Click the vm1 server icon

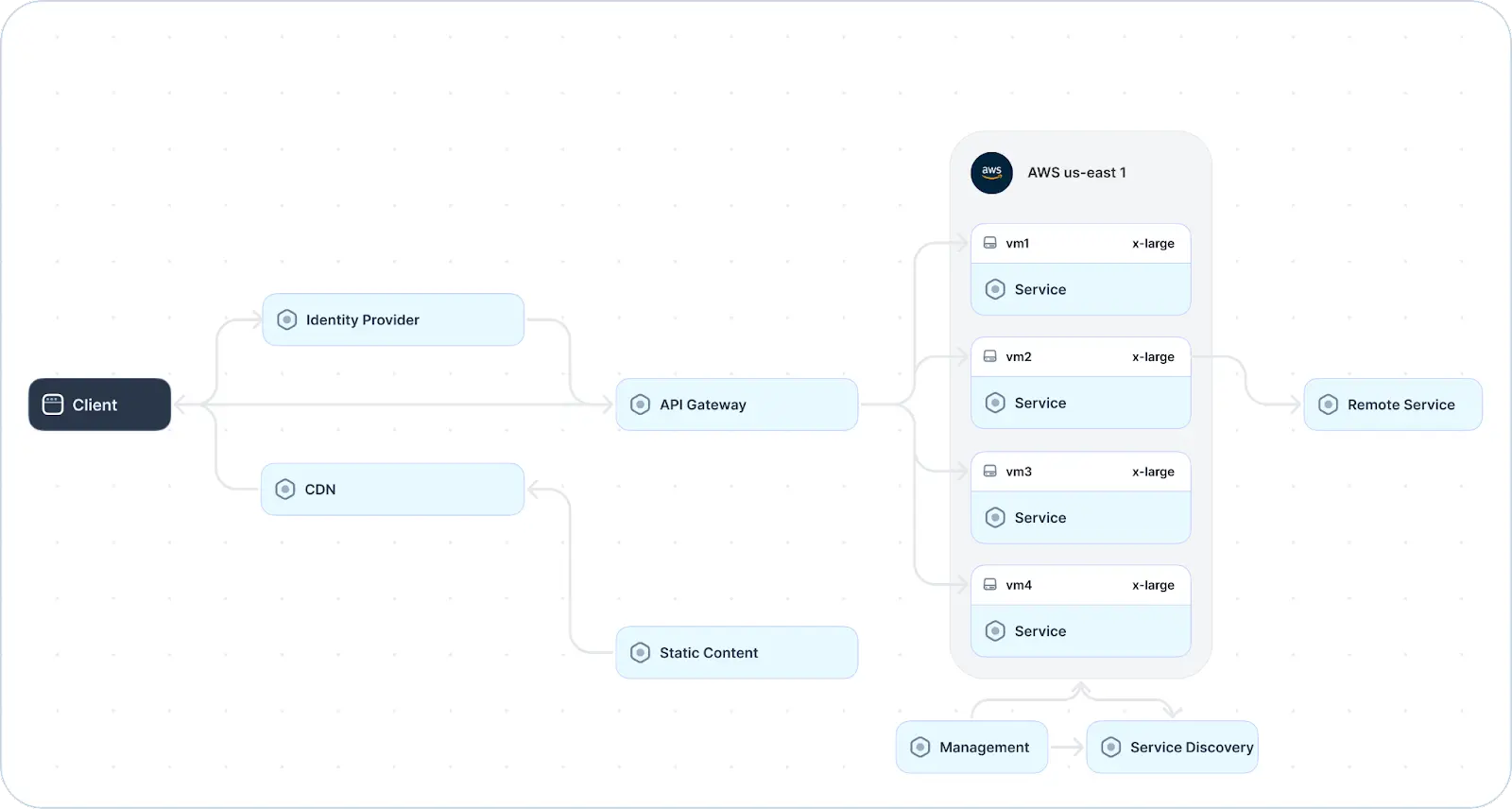pyautogui.click(x=989, y=243)
